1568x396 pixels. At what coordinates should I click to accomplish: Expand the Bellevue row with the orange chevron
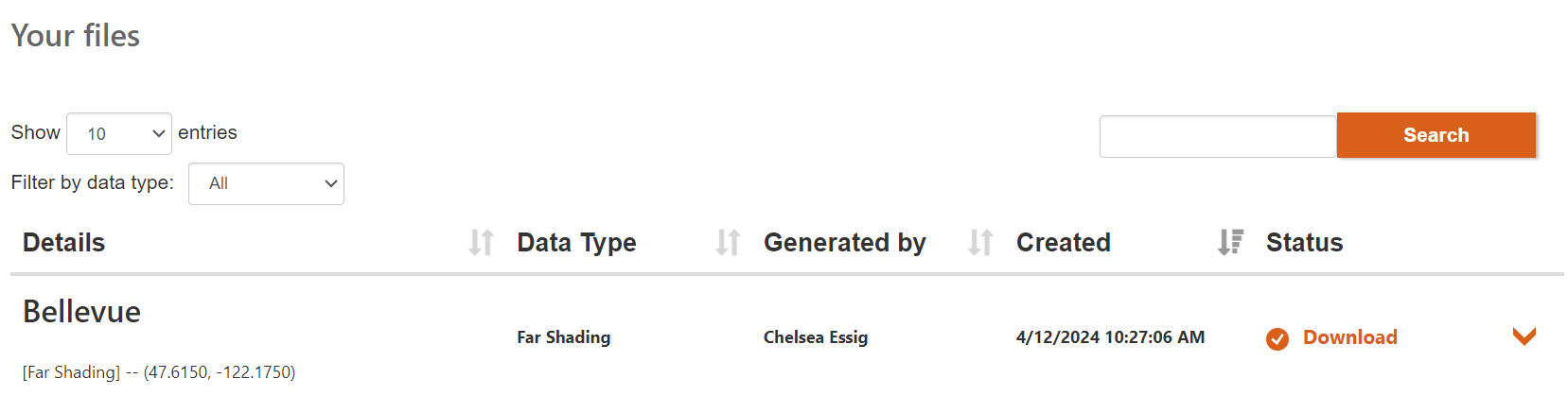click(x=1524, y=336)
